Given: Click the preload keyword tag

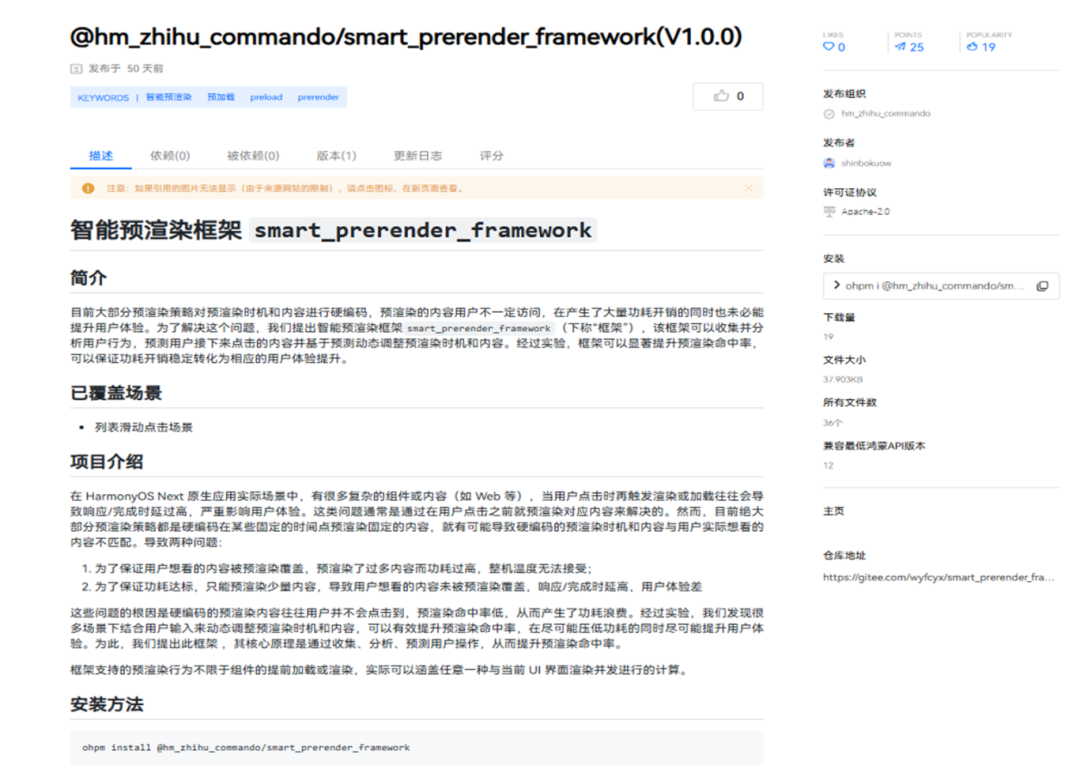Looking at the screenshot, I should 266,98.
